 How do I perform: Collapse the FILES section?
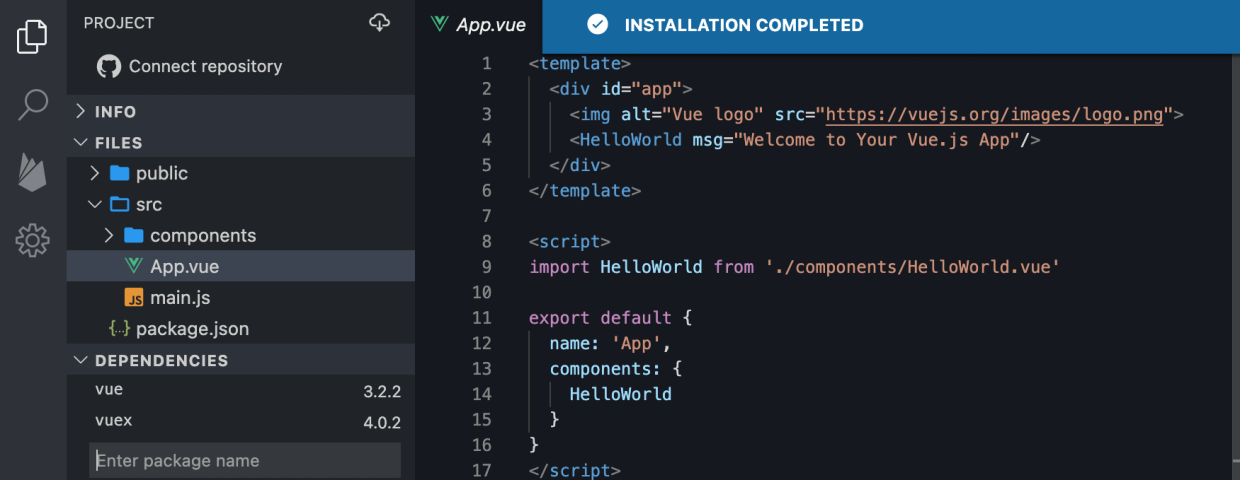pyautogui.click(x=241, y=143)
